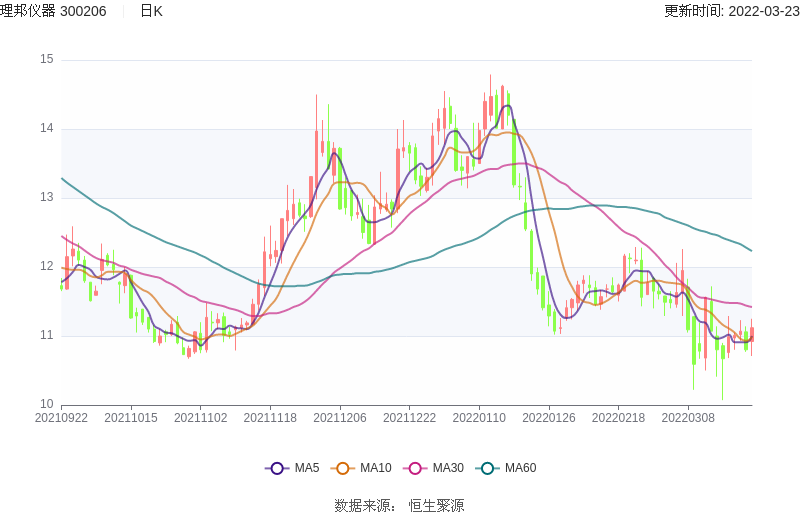Click the 13 price label on y-axis
The image size is (800, 517).
coord(46,197)
